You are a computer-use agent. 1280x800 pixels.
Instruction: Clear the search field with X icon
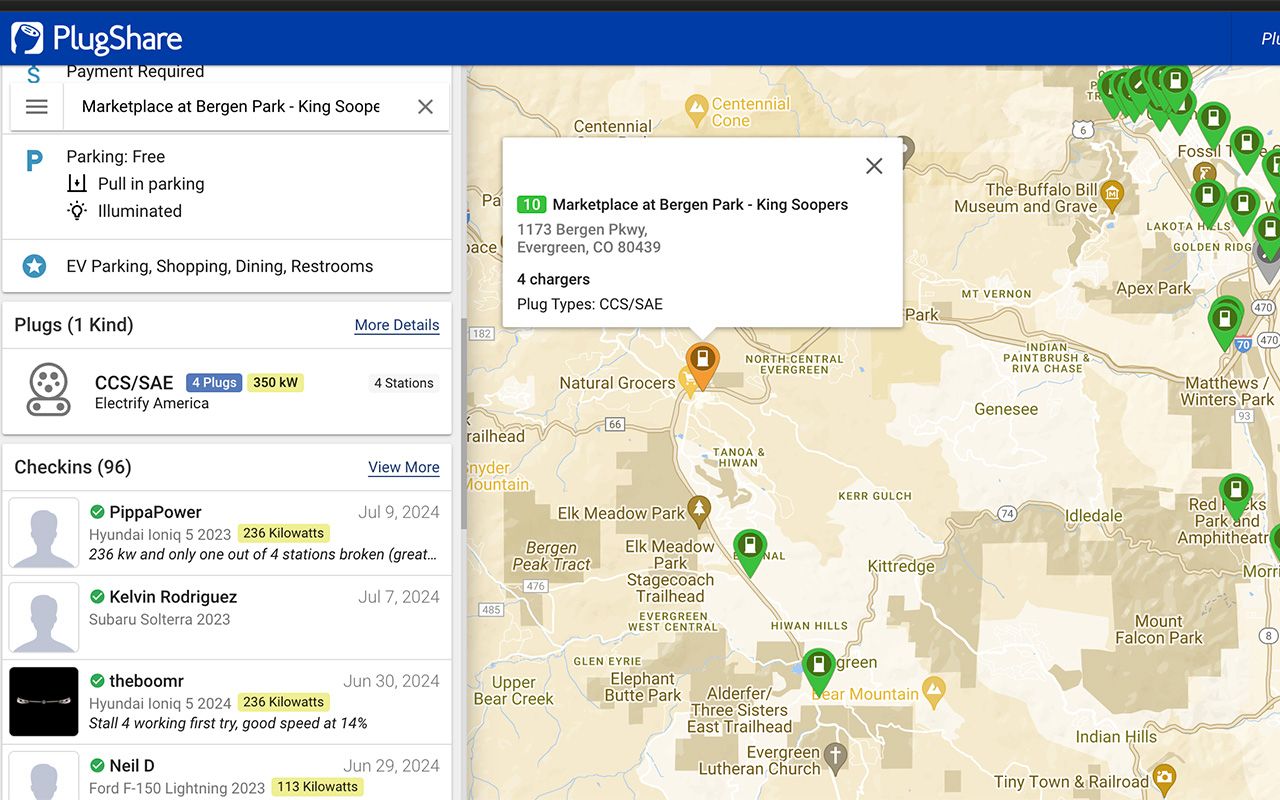click(425, 107)
